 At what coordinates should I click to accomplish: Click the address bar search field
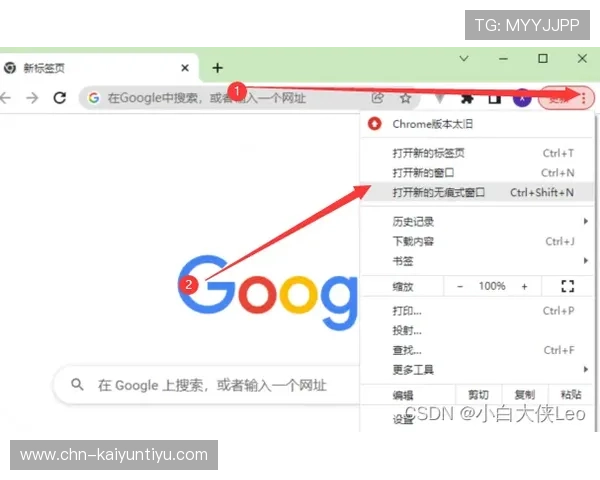[x=250, y=98]
